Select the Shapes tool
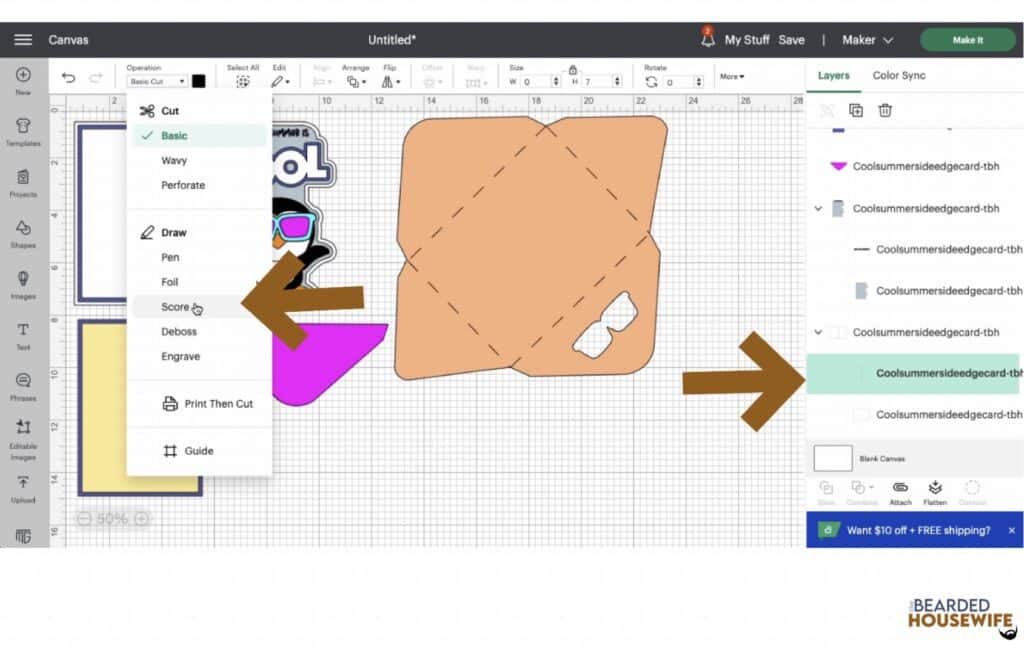This screenshot has height=651, width=1024. pyautogui.click(x=22, y=232)
